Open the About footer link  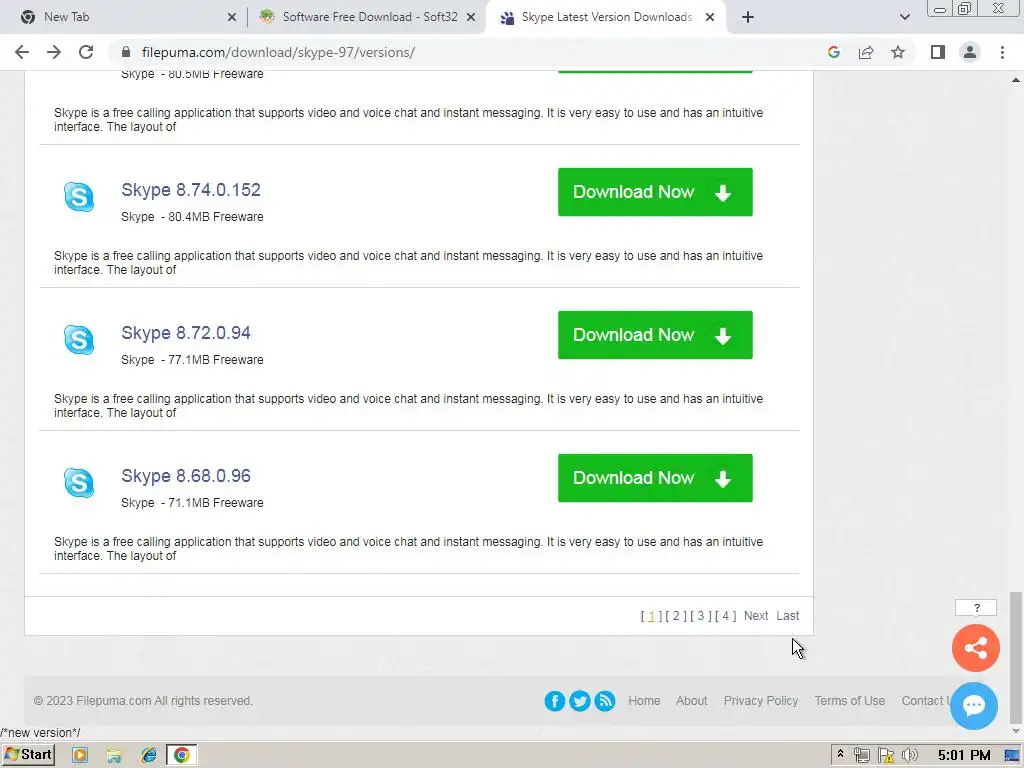click(692, 701)
